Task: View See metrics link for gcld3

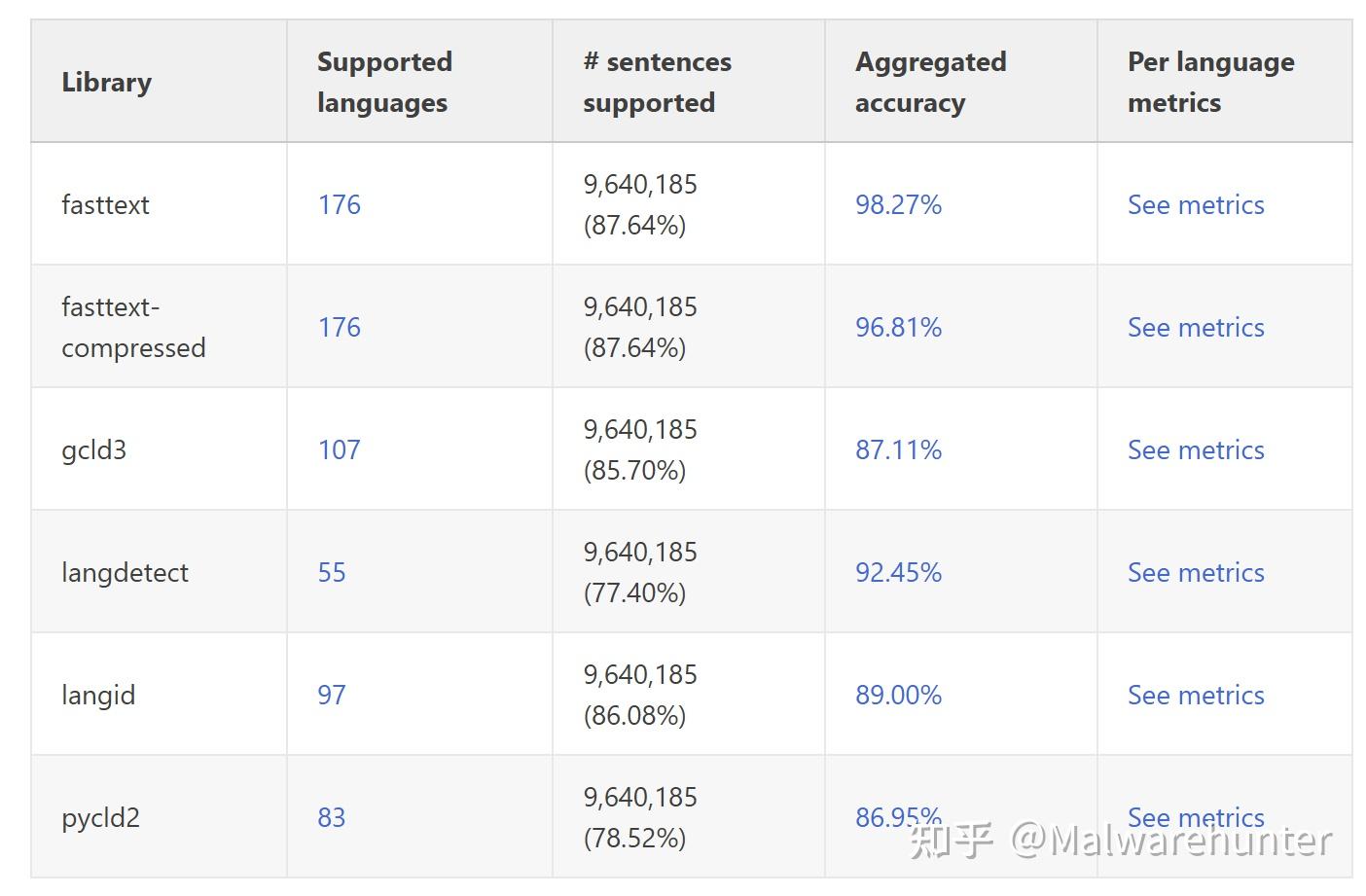Action: pyautogui.click(x=1196, y=449)
